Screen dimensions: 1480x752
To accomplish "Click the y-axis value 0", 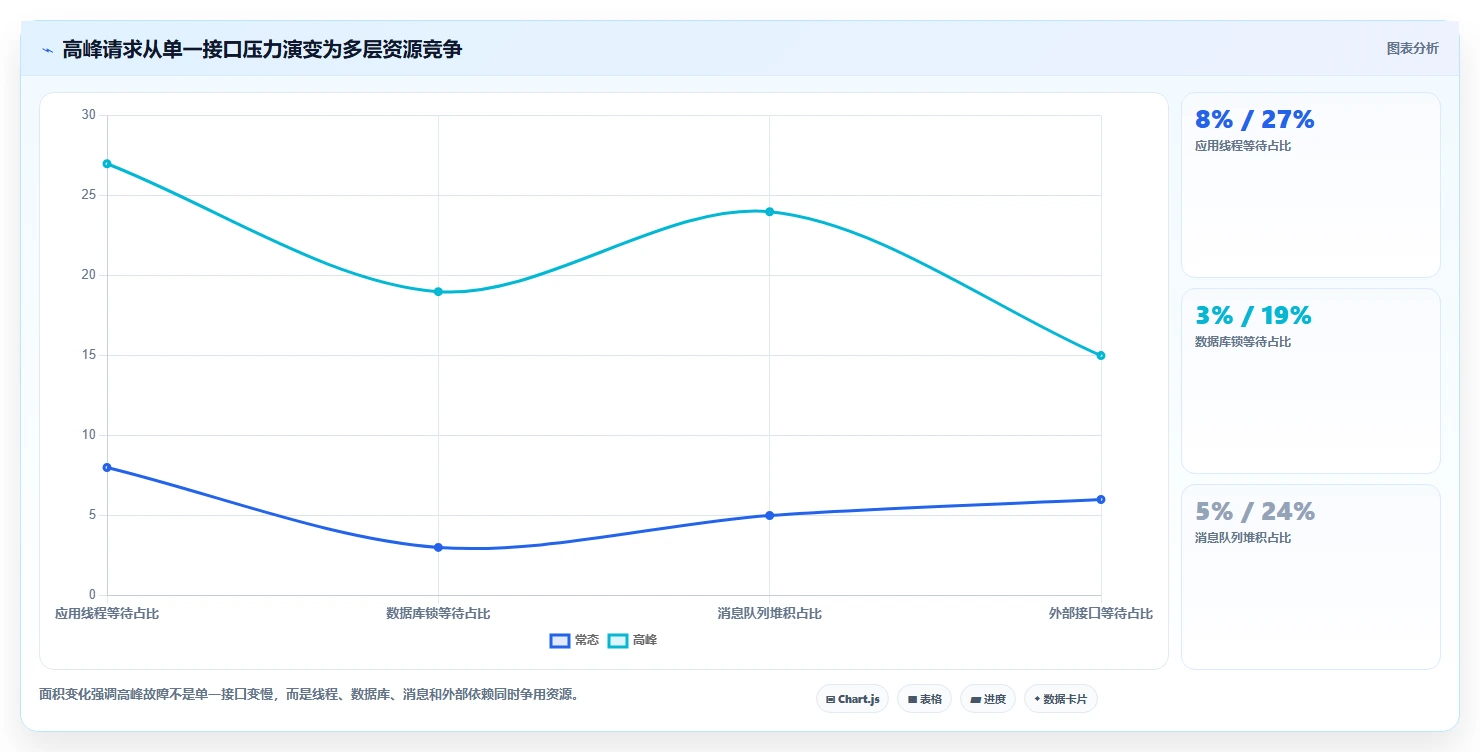I will [92, 595].
